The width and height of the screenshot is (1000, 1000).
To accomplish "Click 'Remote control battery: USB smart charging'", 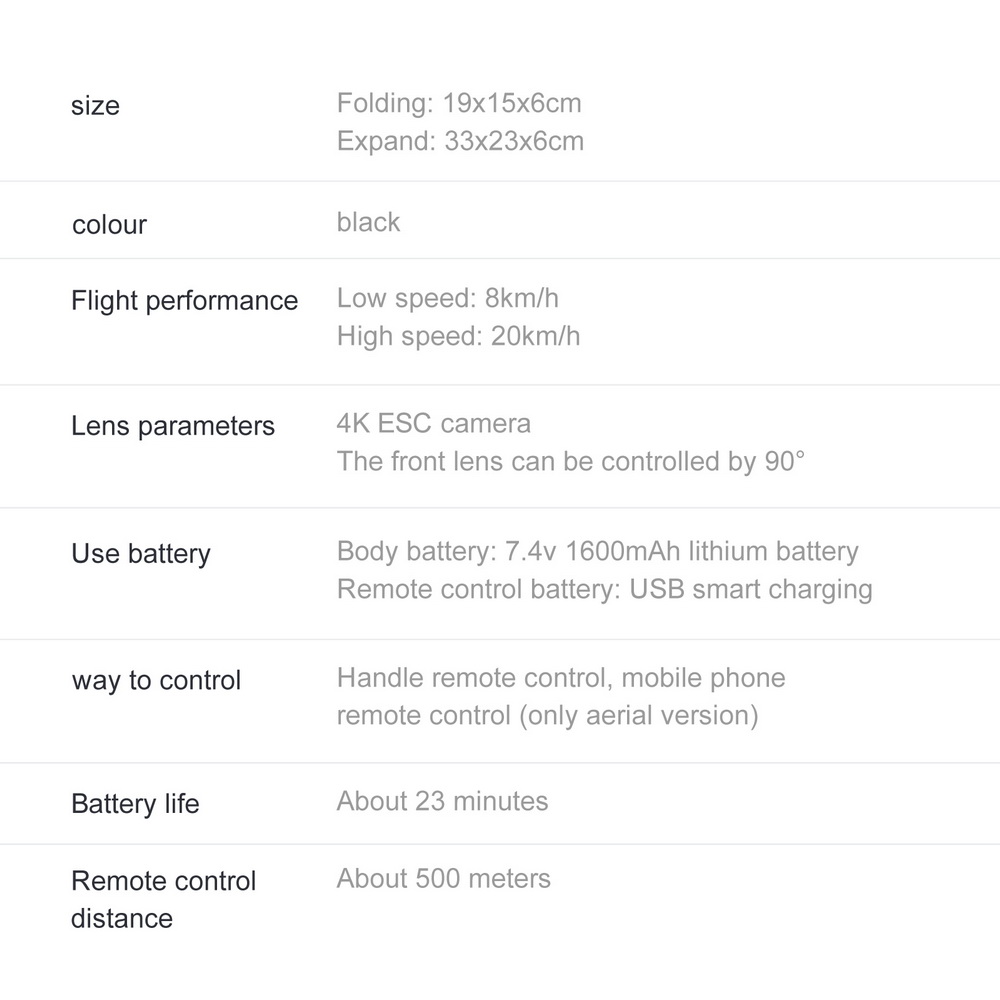I will pos(604,589).
